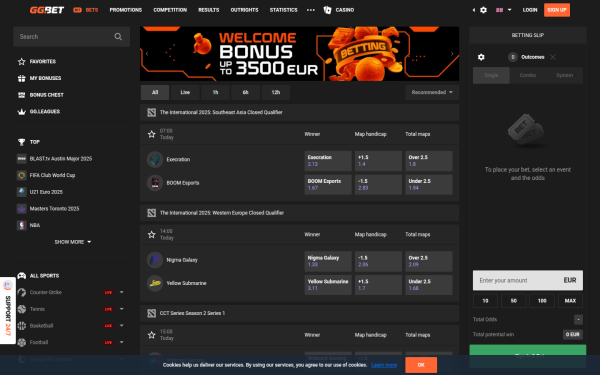Image resolution: width=600 pixels, height=375 pixels.
Task: Select Over 2.5 odds 2.09
Action: [429, 261]
